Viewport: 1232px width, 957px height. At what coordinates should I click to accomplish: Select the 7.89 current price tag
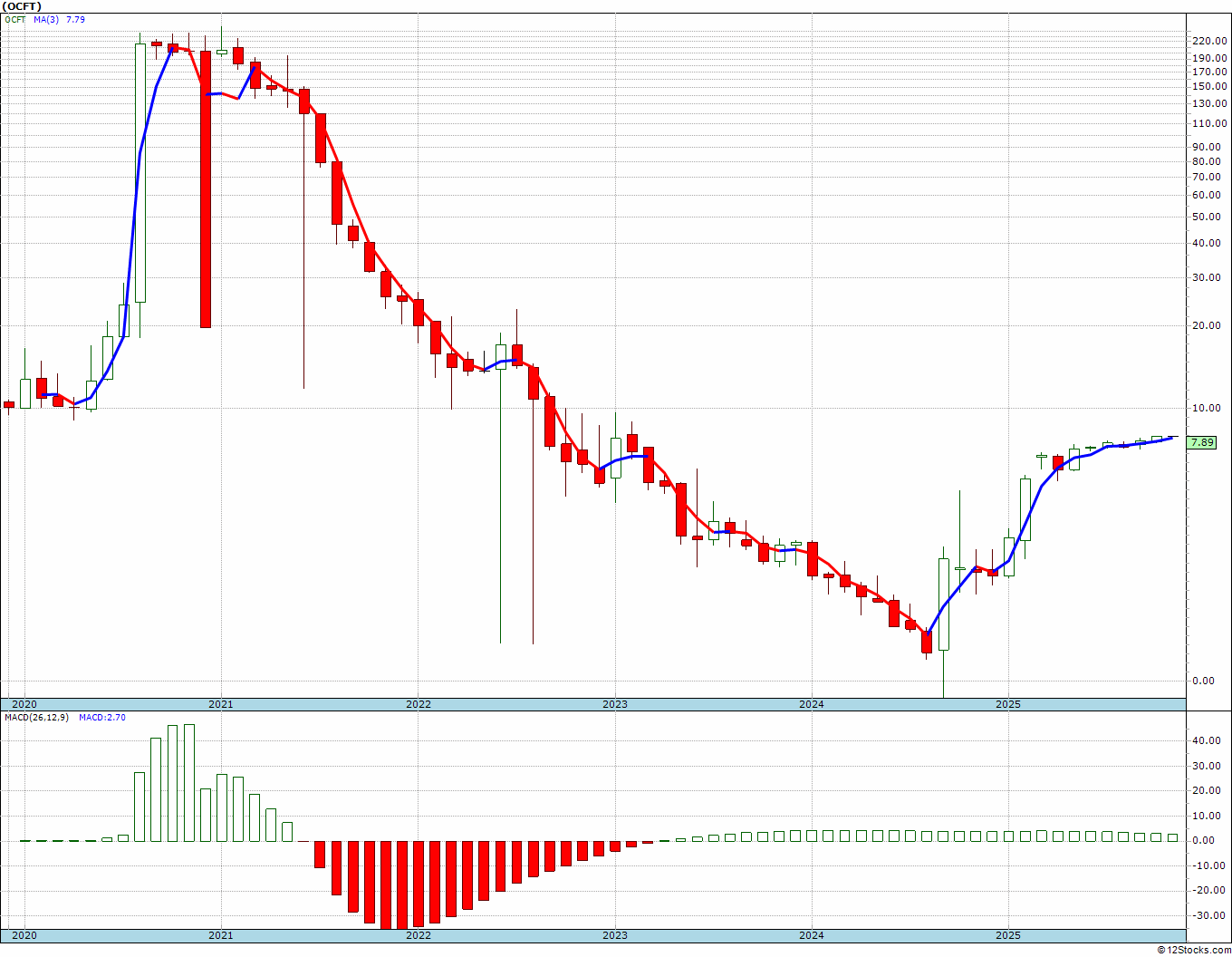(x=1201, y=442)
